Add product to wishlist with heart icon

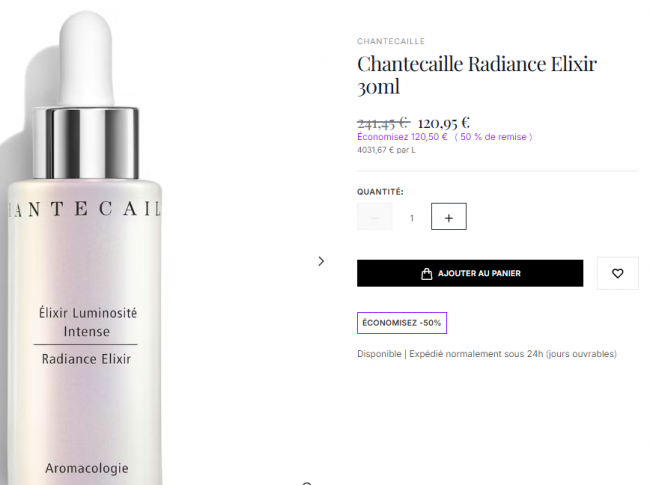coord(617,273)
